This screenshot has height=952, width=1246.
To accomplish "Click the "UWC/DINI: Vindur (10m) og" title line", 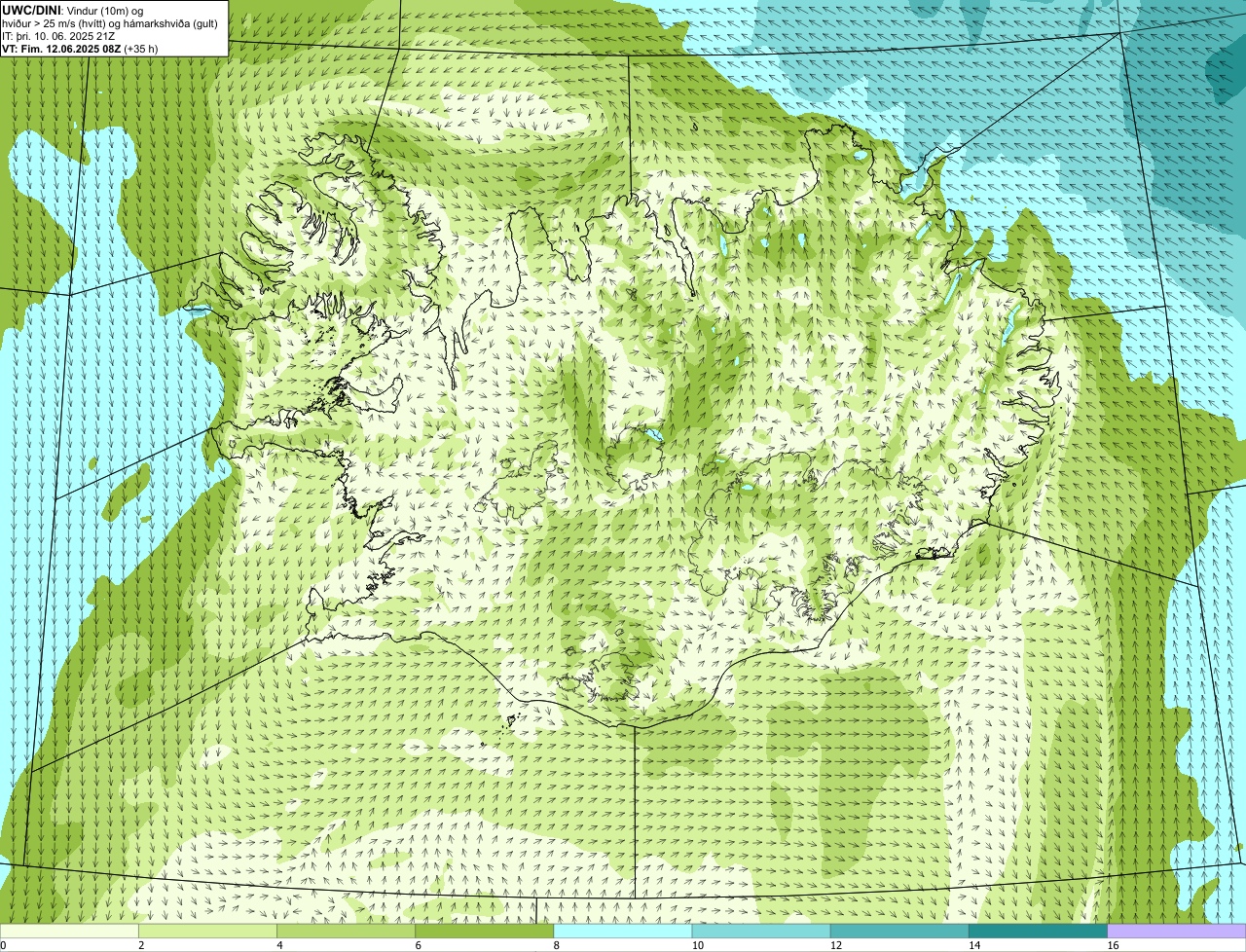I will 73,10.
